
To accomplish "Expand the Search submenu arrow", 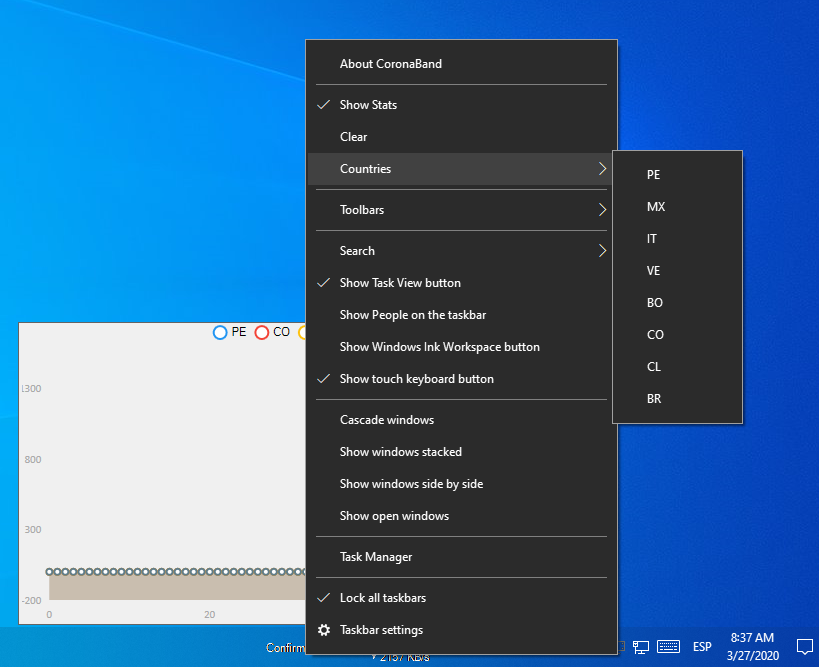I will [x=602, y=251].
